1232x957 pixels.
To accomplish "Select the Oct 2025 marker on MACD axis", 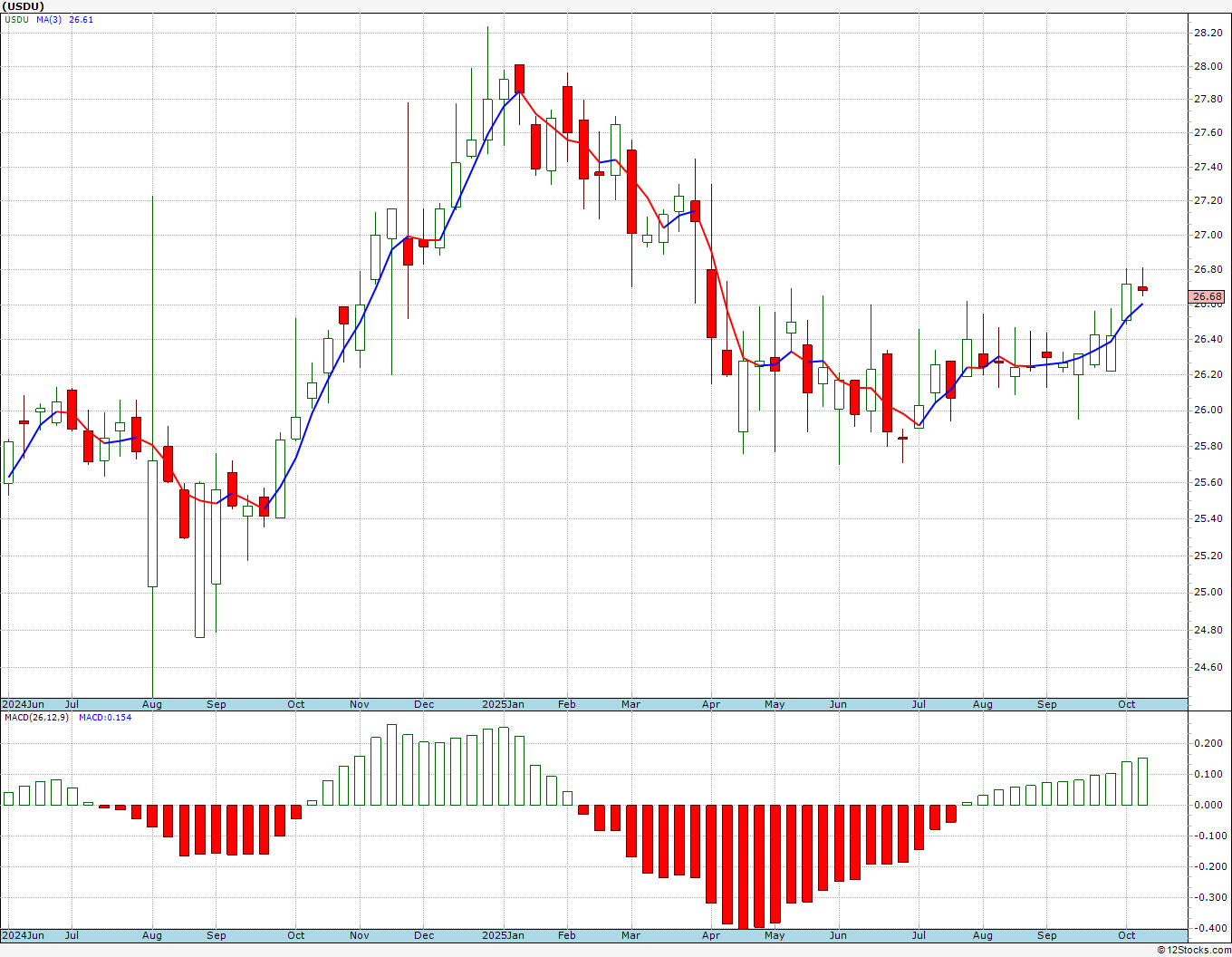I will 1127,935.
